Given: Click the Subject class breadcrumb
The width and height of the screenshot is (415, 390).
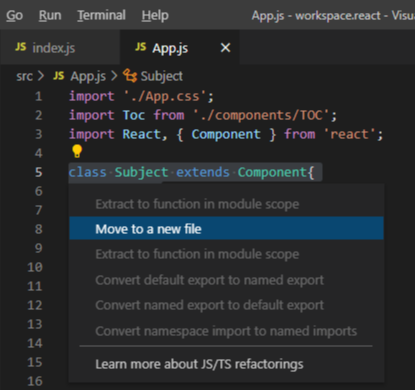Looking at the screenshot, I should click(x=162, y=76).
